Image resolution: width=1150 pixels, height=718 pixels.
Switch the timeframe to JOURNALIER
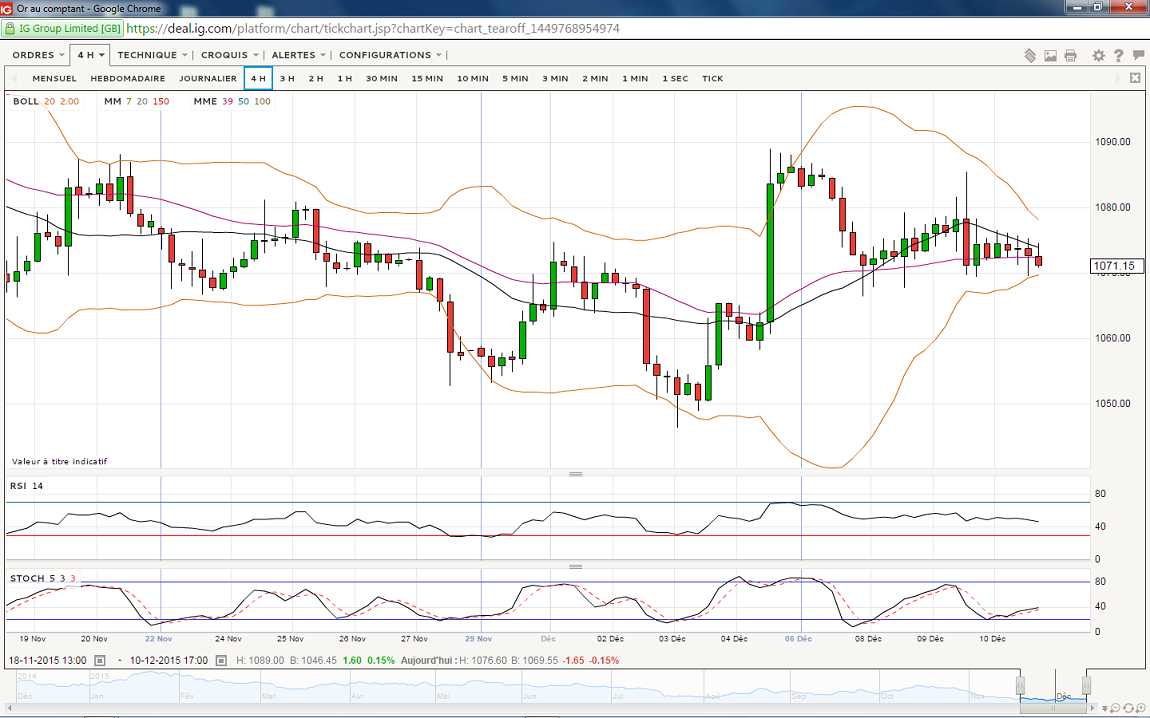[x=208, y=78]
